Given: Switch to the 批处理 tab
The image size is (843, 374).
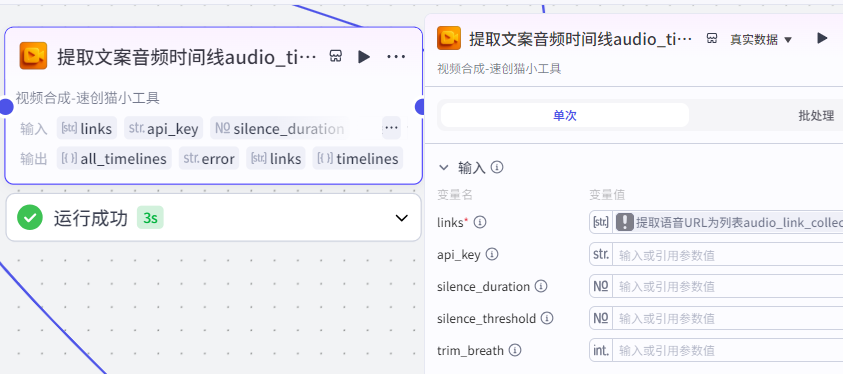Looking at the screenshot, I should (x=816, y=115).
